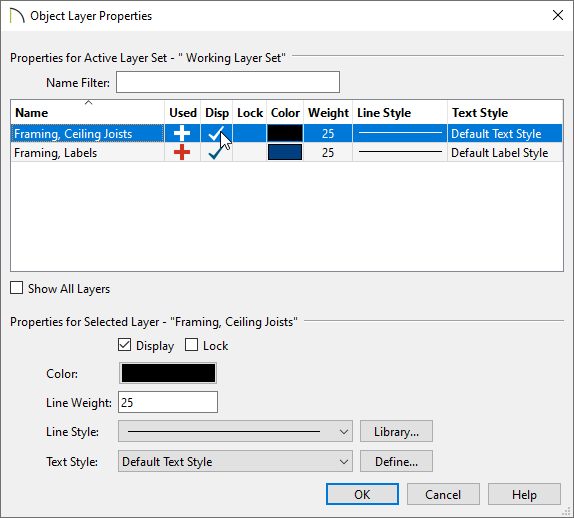Enable the Show All Layers checkbox
This screenshot has height=518, width=574.
(16, 288)
